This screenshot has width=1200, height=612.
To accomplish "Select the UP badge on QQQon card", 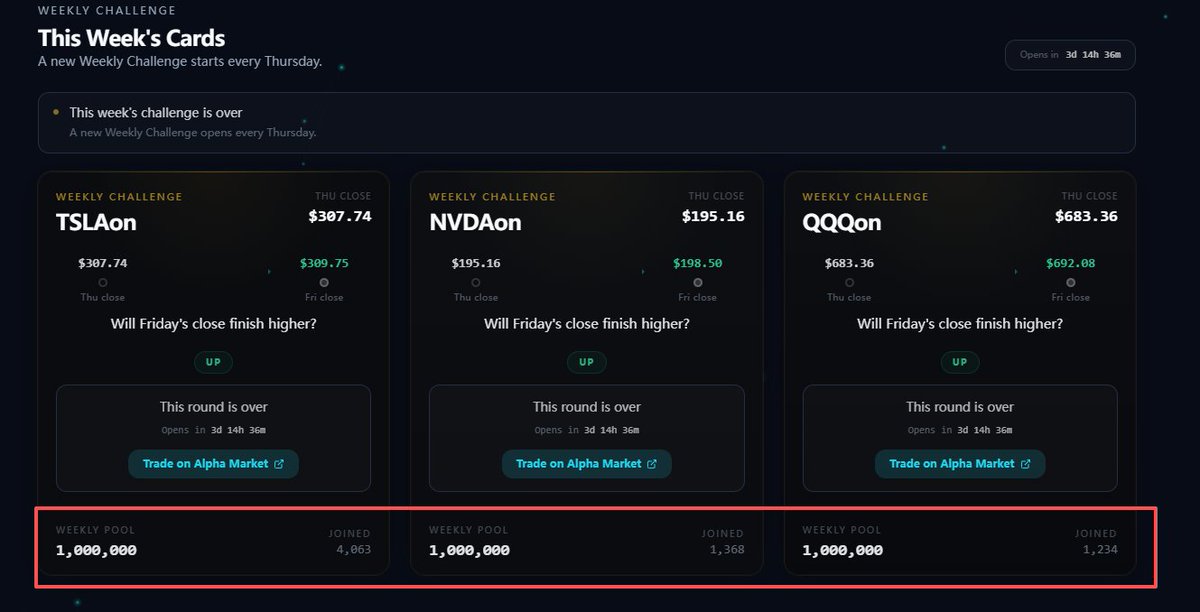I will [x=960, y=362].
